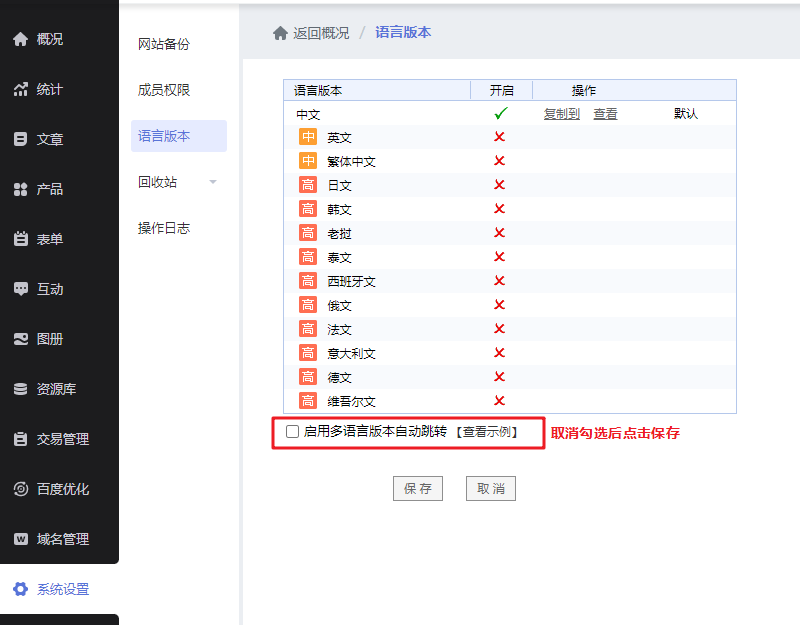
Task: Enable 韩文 via its red X
Action: click(499, 209)
